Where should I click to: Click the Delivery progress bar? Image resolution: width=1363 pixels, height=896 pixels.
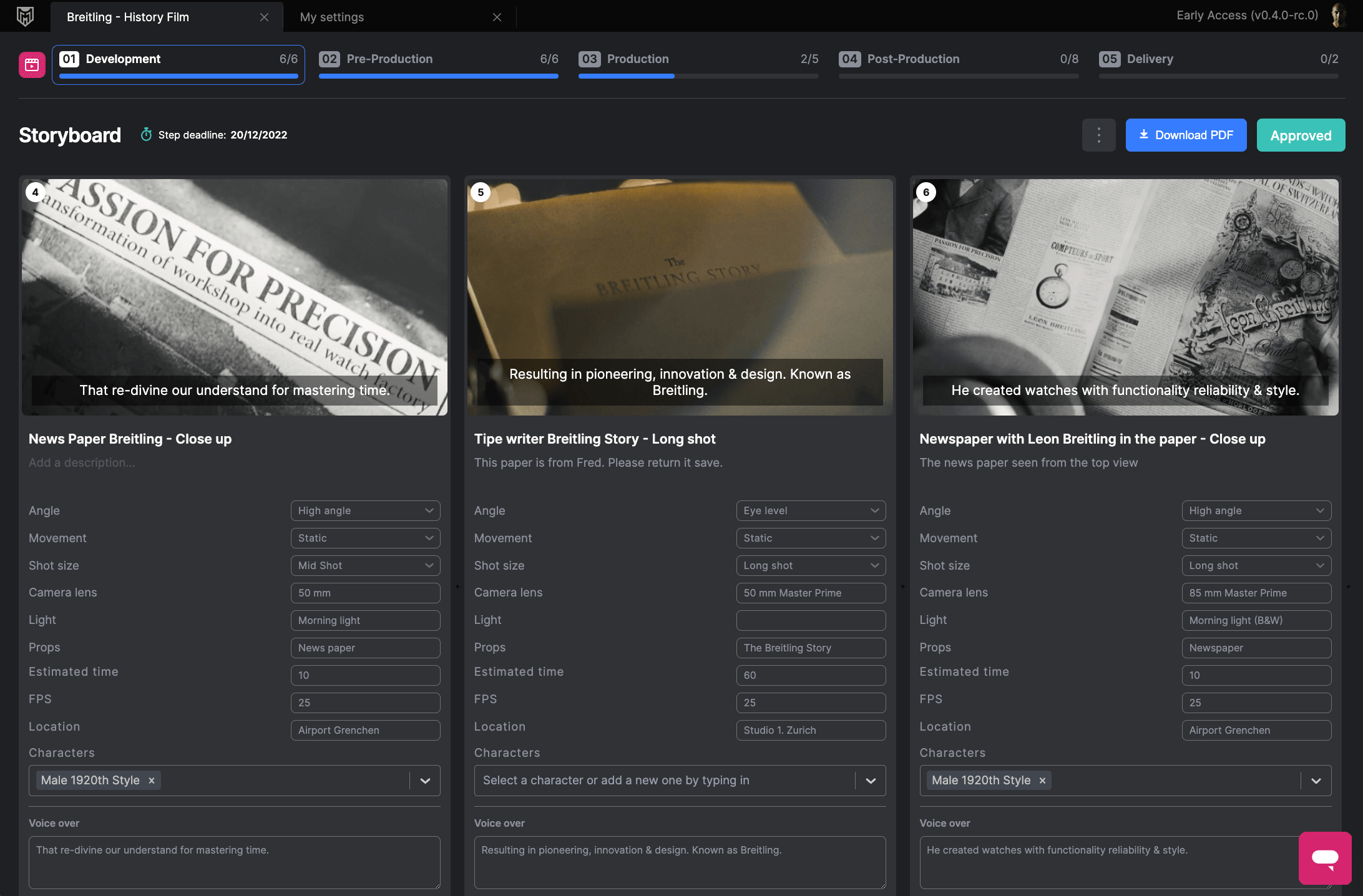click(1218, 76)
